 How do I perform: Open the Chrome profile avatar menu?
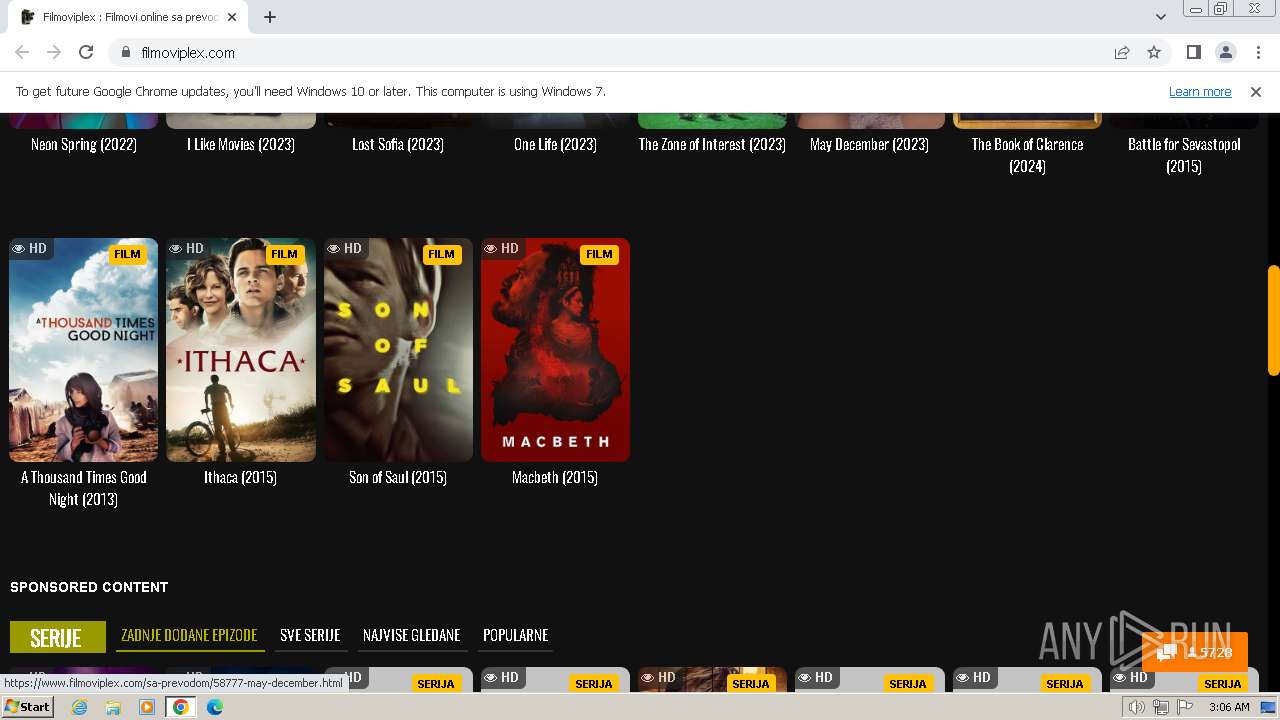coord(1225,52)
